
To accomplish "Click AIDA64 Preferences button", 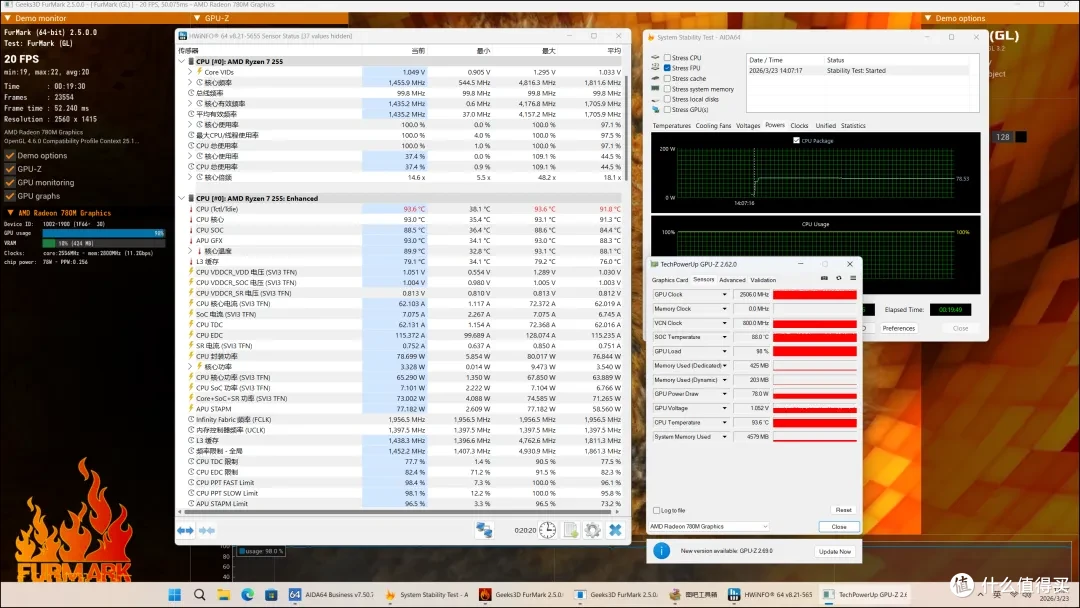I will click(x=899, y=328).
